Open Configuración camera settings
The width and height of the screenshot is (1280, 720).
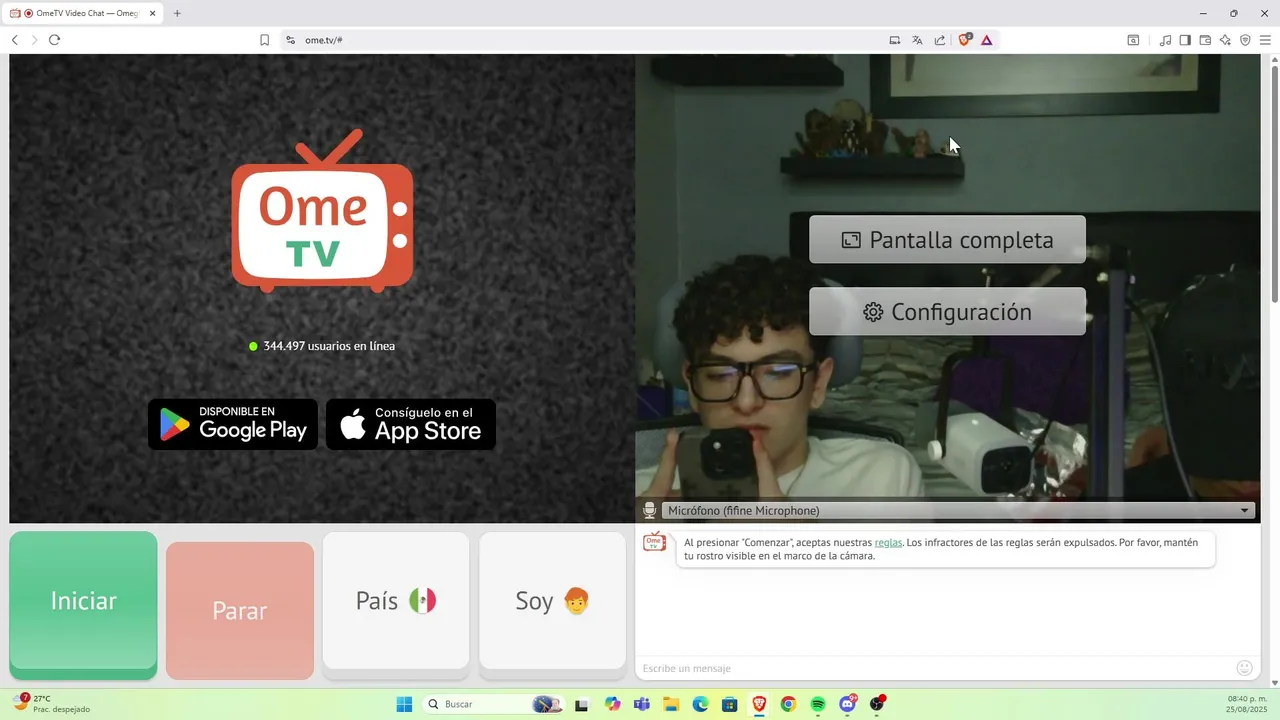pyautogui.click(x=947, y=312)
